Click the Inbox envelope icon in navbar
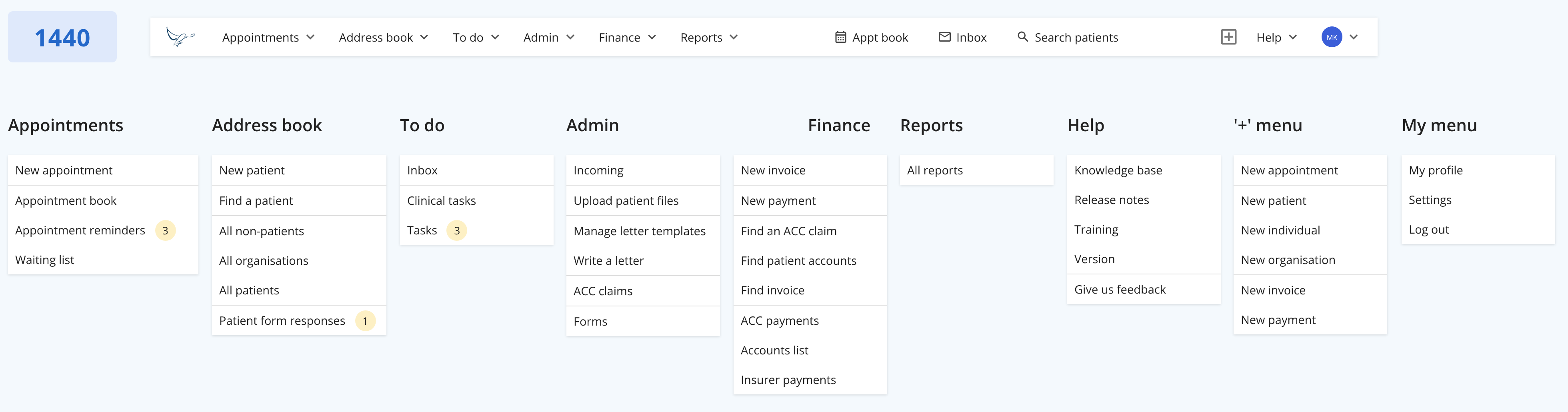1568x412 pixels. click(944, 37)
